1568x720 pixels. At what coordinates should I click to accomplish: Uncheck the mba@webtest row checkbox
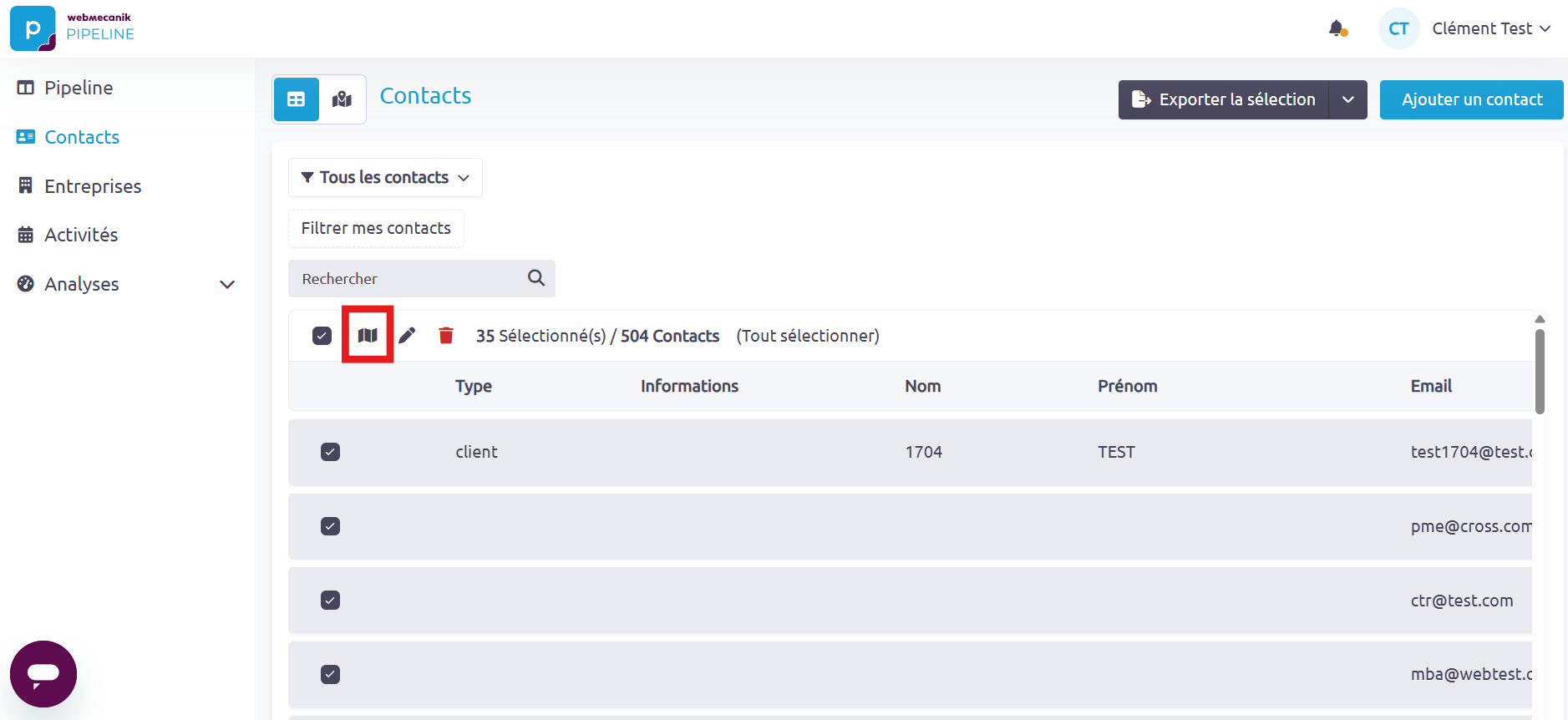point(330,674)
